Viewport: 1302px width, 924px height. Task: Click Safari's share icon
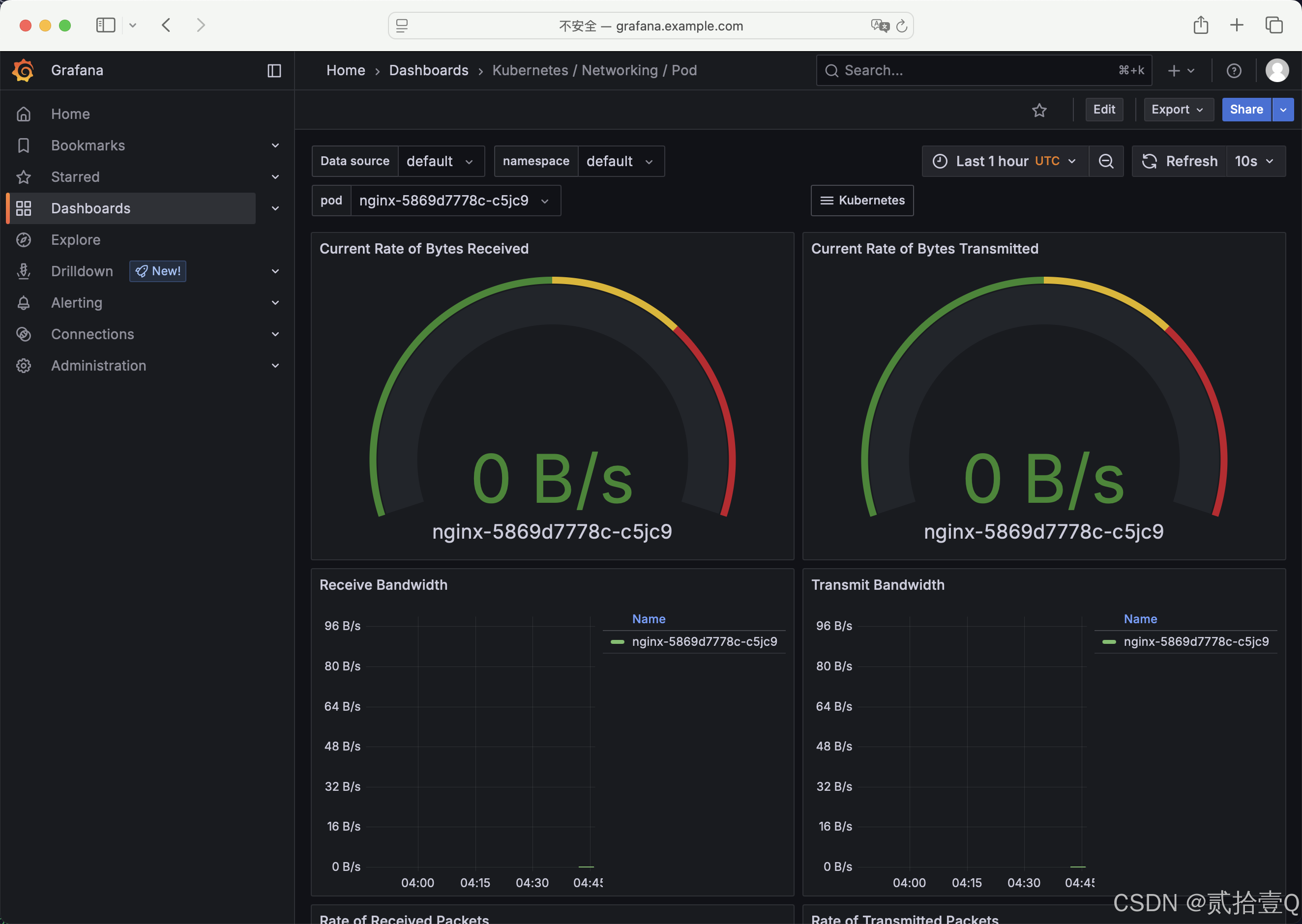click(x=1201, y=25)
